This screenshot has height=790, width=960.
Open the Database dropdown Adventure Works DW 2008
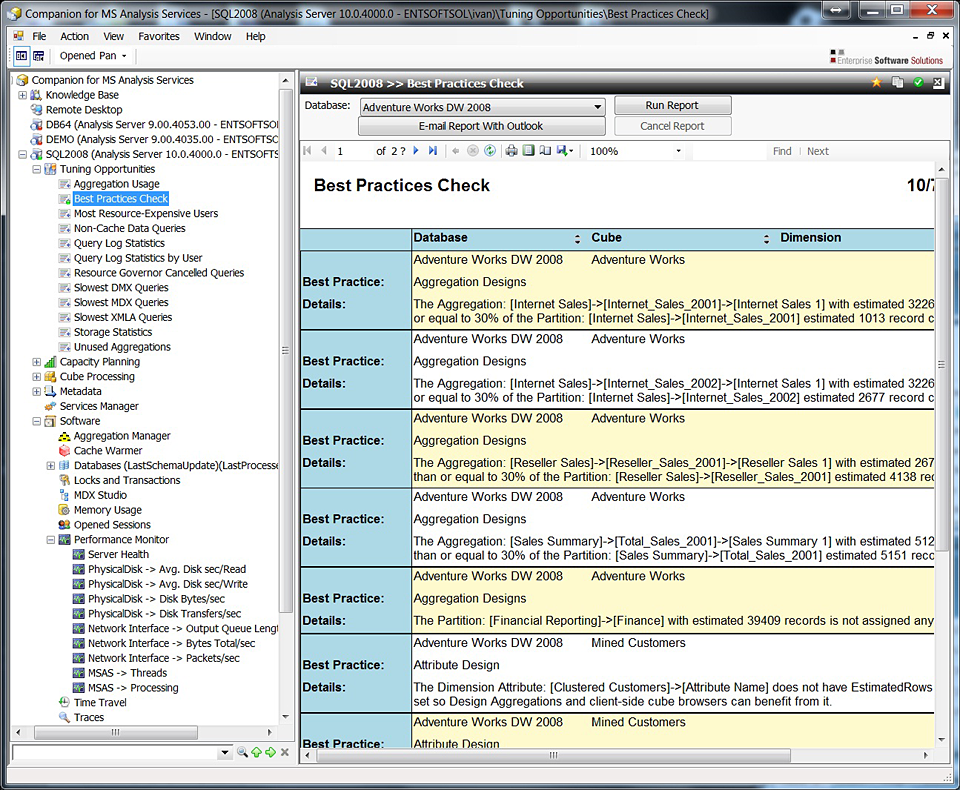(482, 107)
